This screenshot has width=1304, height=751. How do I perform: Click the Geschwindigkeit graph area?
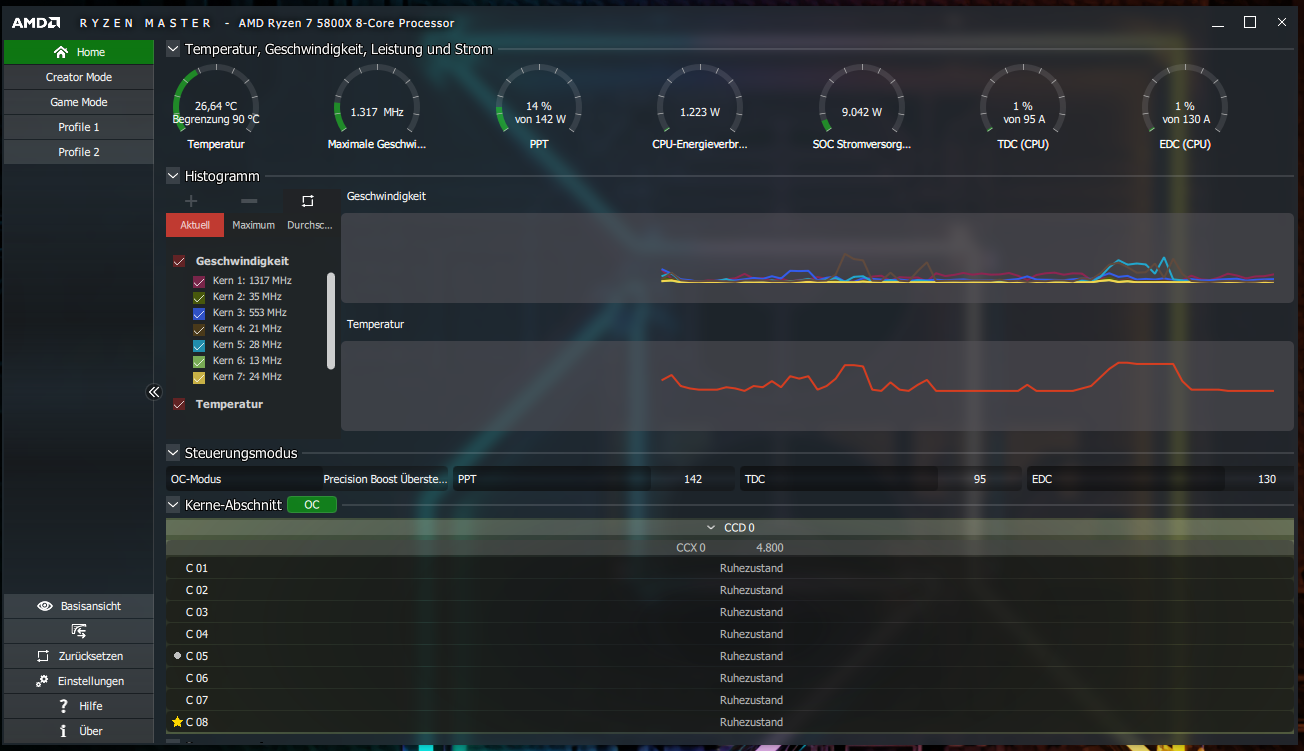[x=818, y=257]
